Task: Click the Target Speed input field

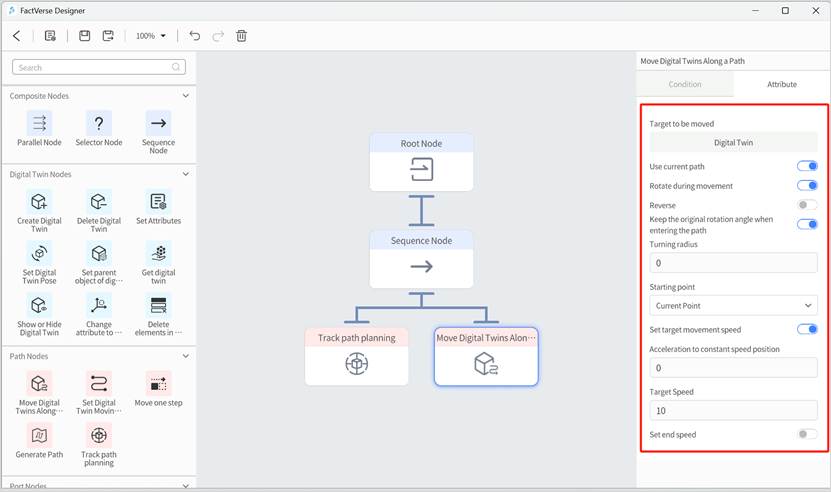Action: 733,412
